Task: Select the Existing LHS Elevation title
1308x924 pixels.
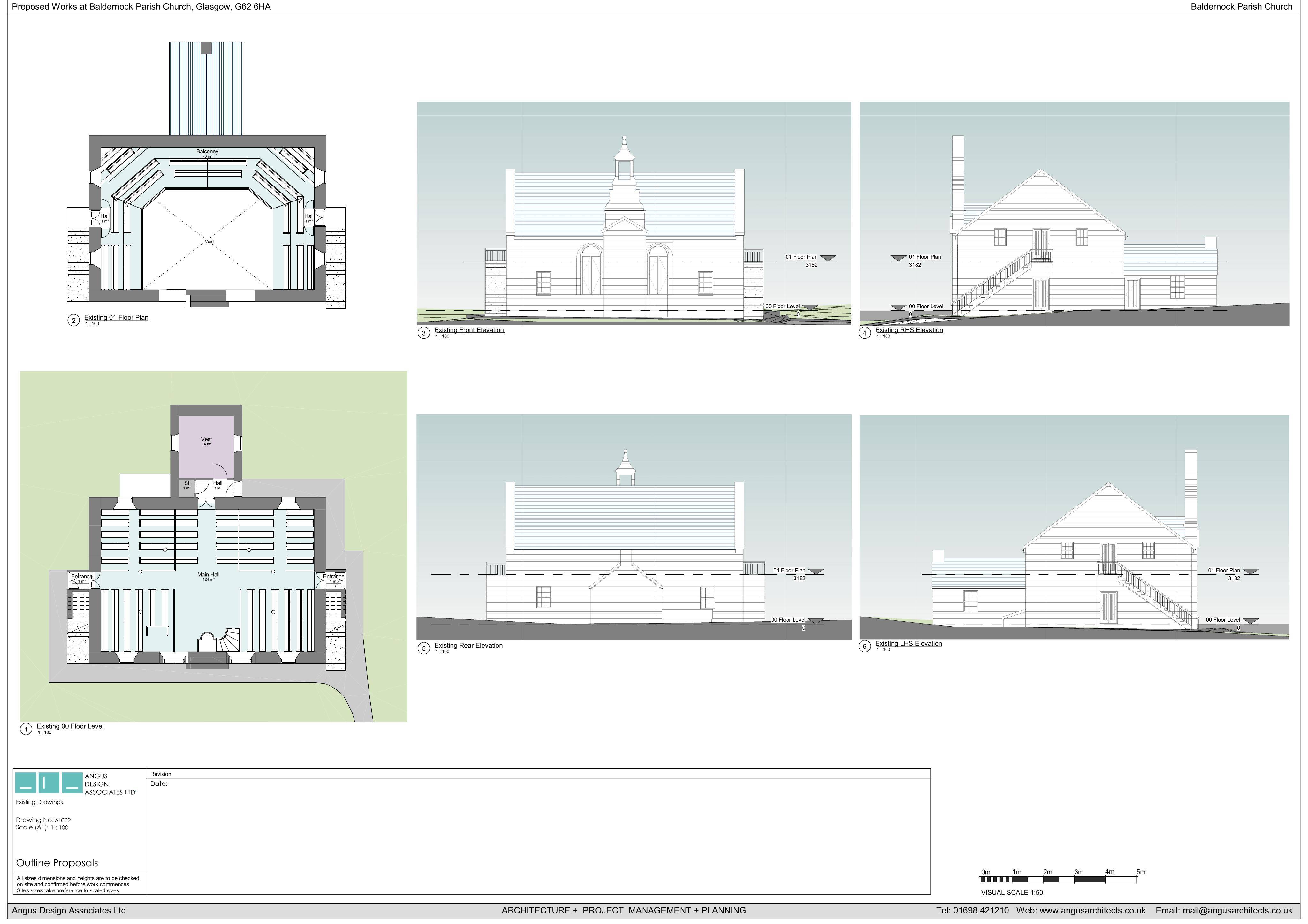Action: [909, 644]
